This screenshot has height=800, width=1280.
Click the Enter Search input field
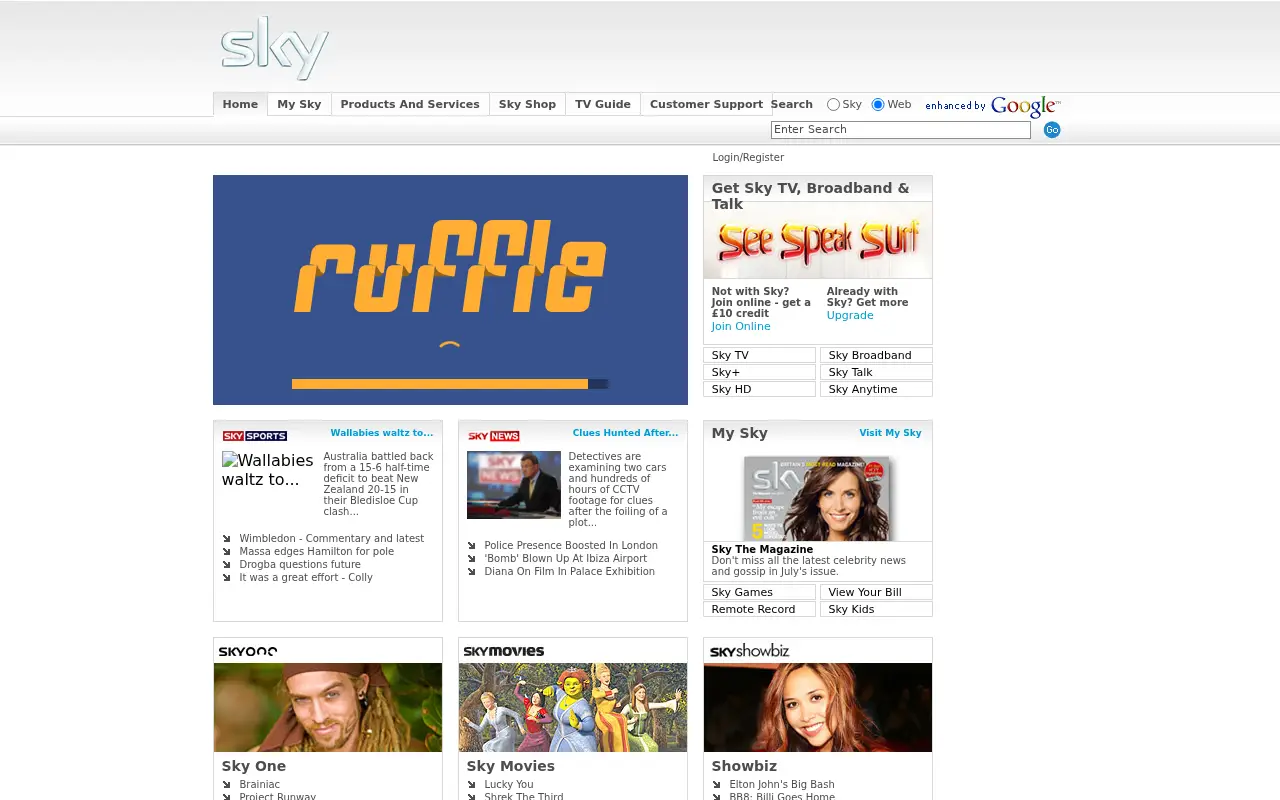click(x=901, y=130)
